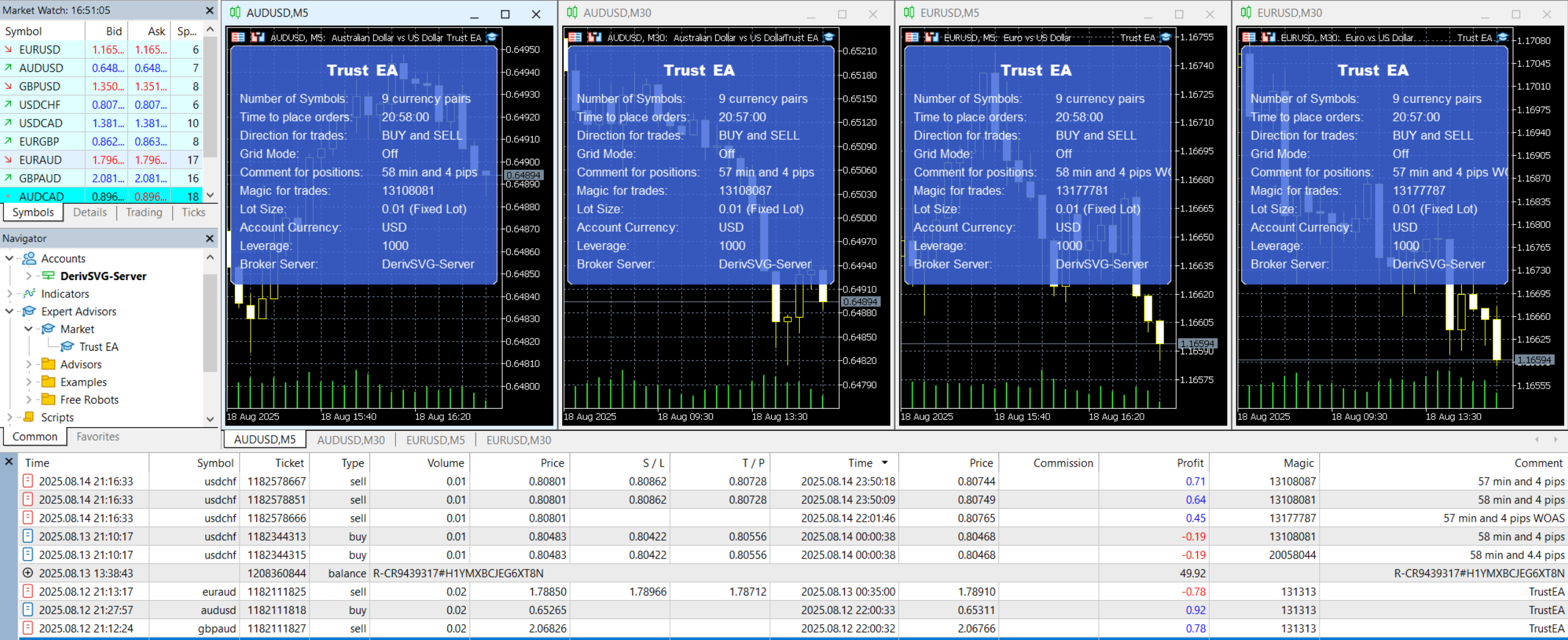The height and width of the screenshot is (640, 1568).
Task: Expand the Free Robots folder
Action: tap(28, 400)
